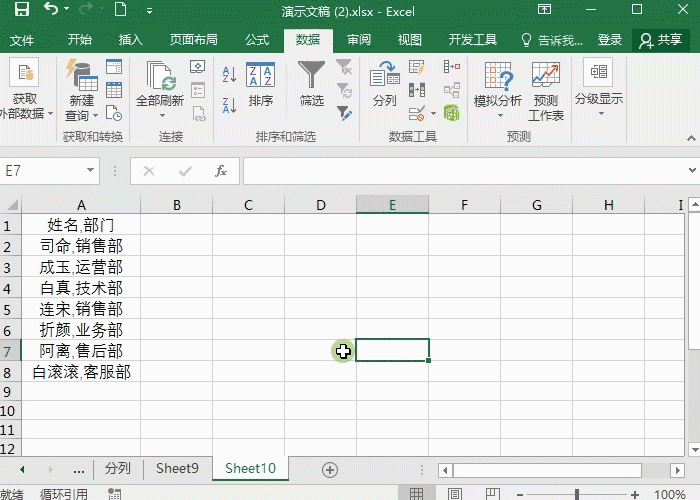Open Customize Quick Access Toolbar arrow
Screen dimensions: 700x500
click(150, 11)
